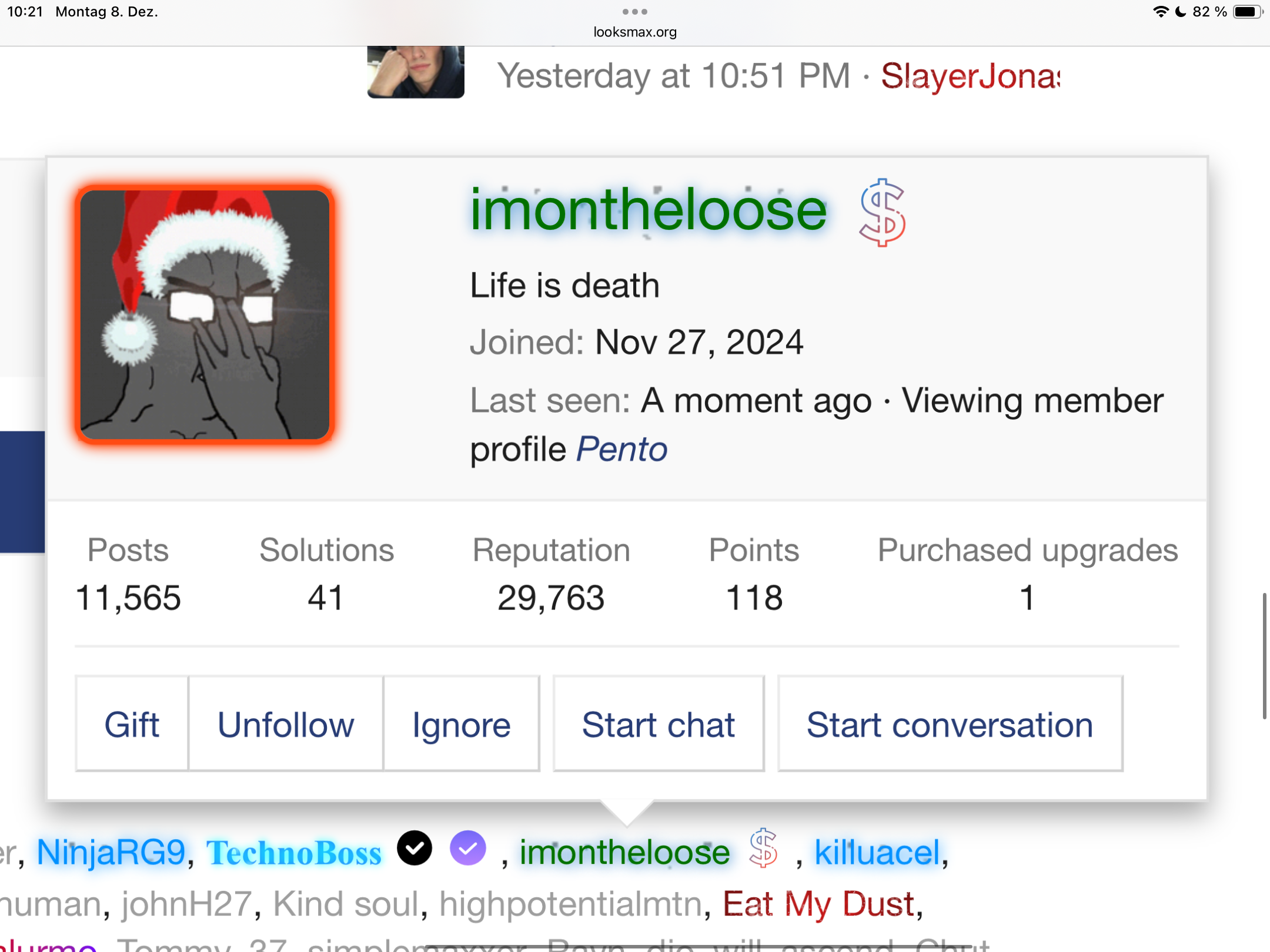1270x952 pixels.
Task: Click Start conversation button
Action: click(950, 724)
